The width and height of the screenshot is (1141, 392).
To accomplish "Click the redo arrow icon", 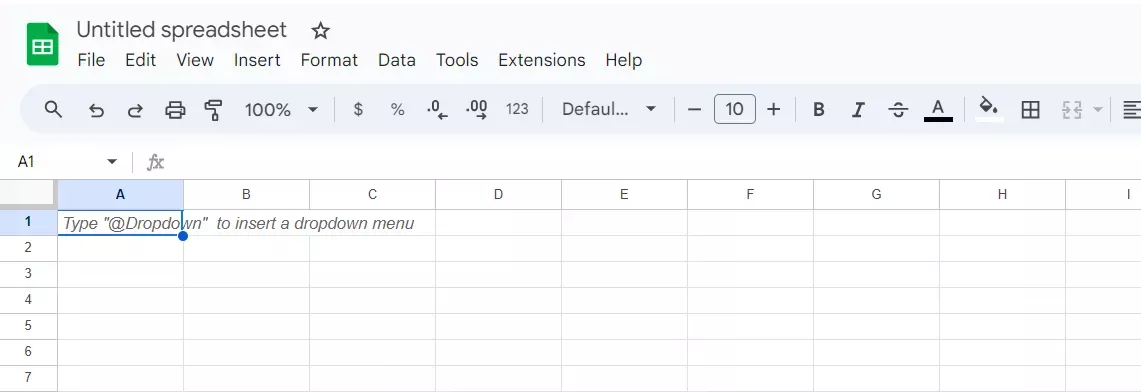I will [x=135, y=110].
